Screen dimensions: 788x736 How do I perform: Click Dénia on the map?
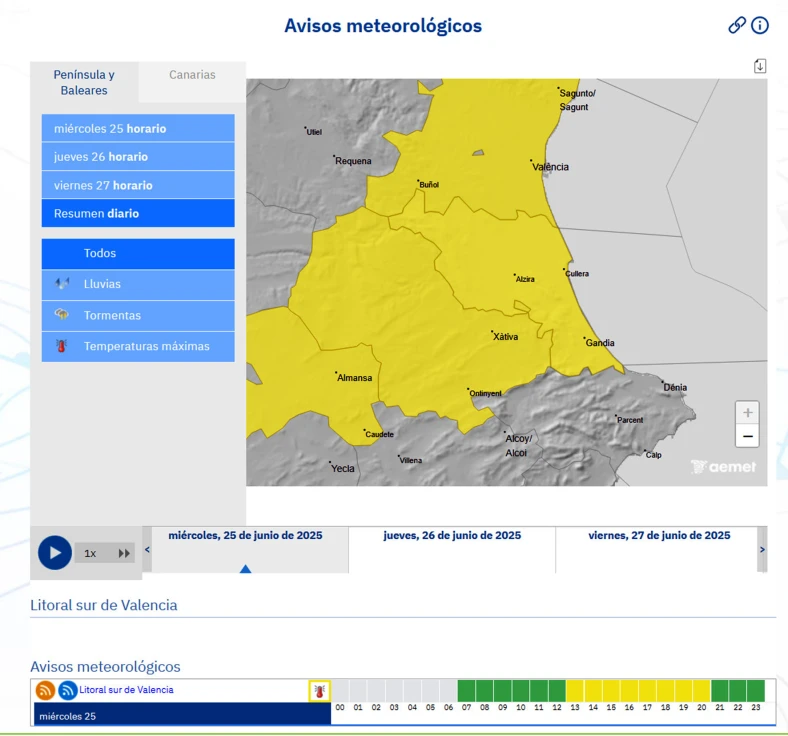click(x=675, y=387)
